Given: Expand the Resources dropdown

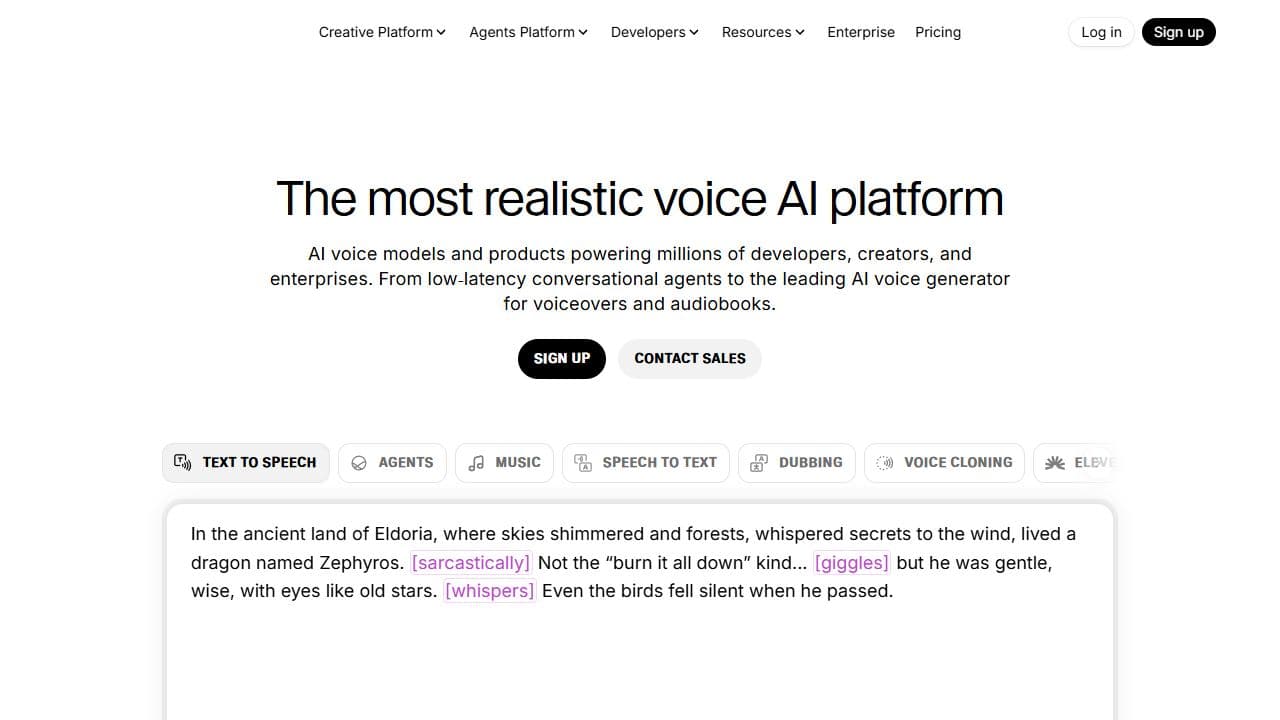Looking at the screenshot, I should (x=762, y=32).
